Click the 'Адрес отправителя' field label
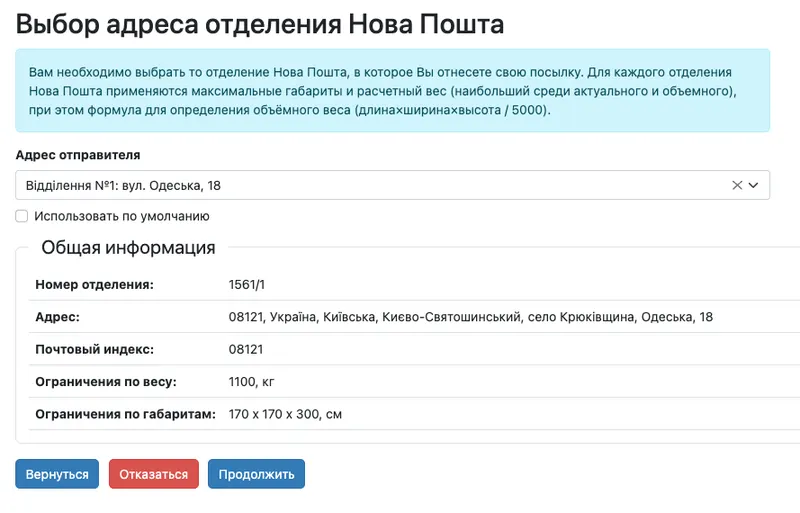The width and height of the screenshot is (800, 513). pyautogui.click(x=78, y=155)
